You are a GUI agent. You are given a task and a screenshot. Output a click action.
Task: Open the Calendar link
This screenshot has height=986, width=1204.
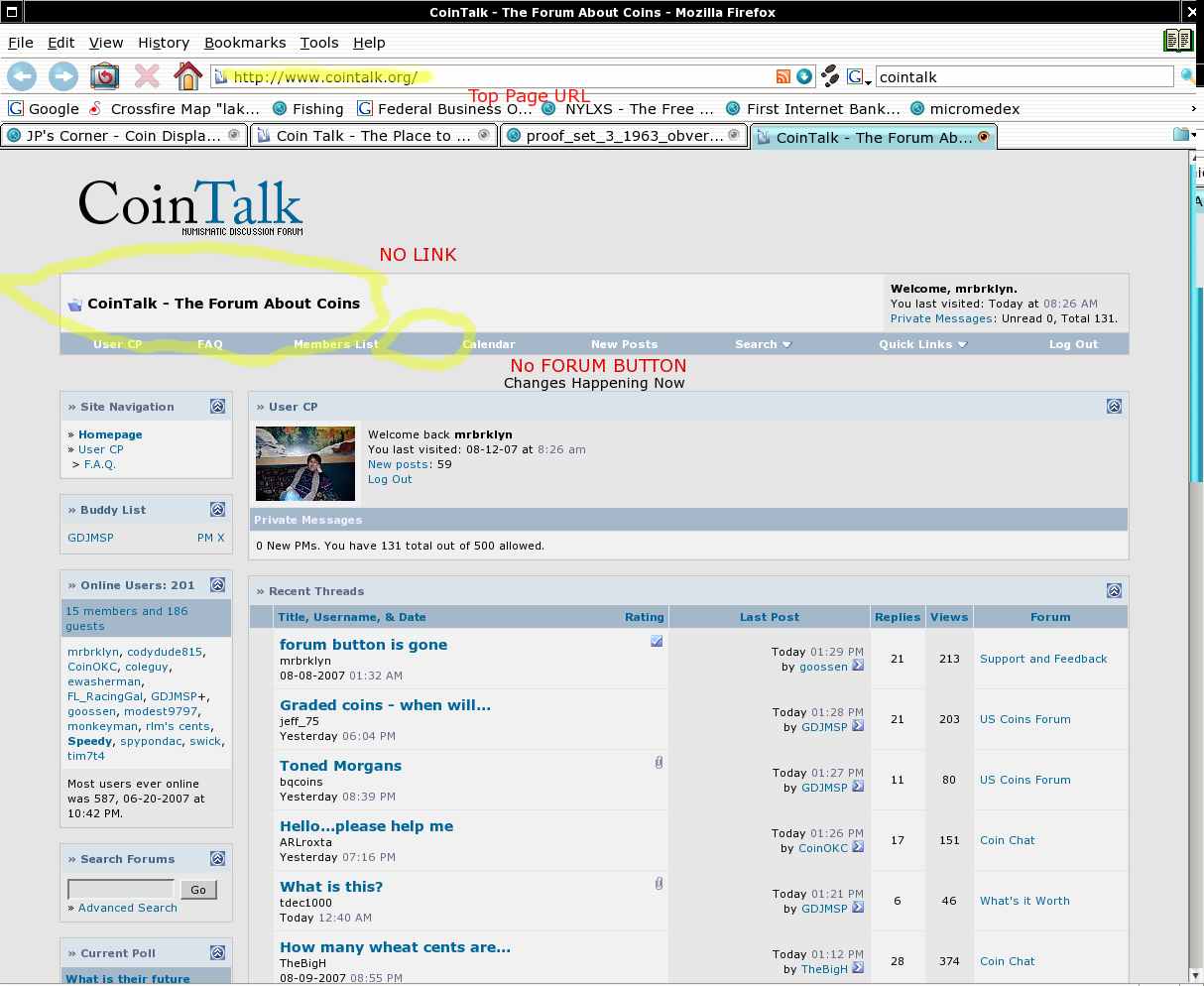coord(489,344)
